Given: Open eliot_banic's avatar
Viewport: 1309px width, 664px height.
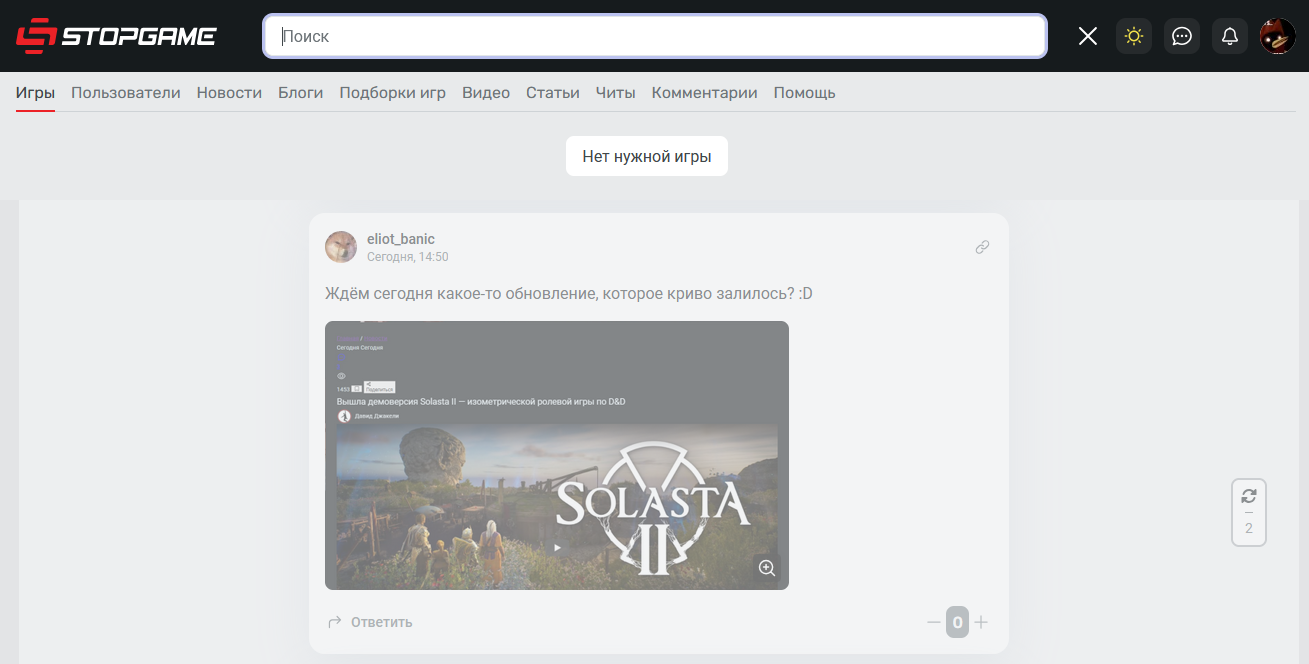Looking at the screenshot, I should 341,247.
